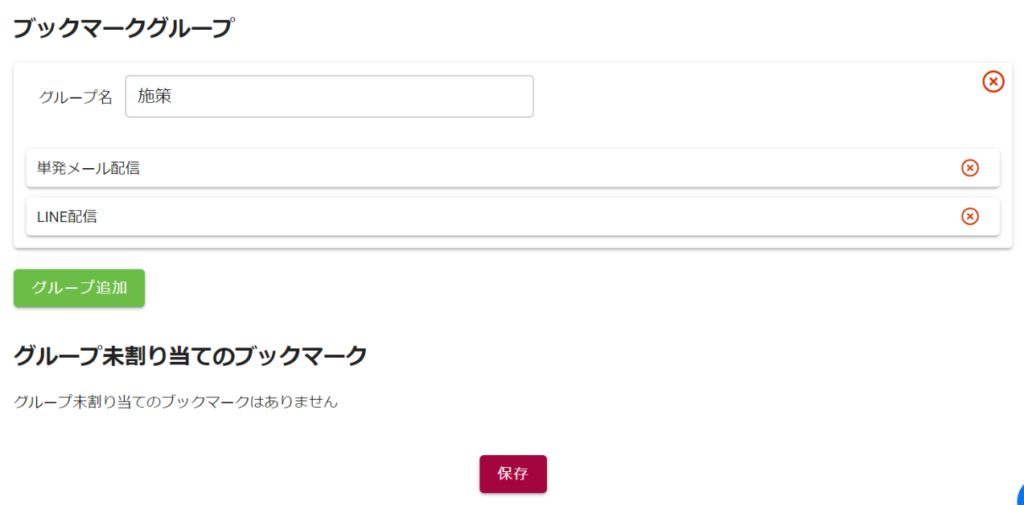Image resolution: width=1024 pixels, height=505 pixels.
Task: Click the ブックマークグループ heading
Action: click(x=122, y=28)
